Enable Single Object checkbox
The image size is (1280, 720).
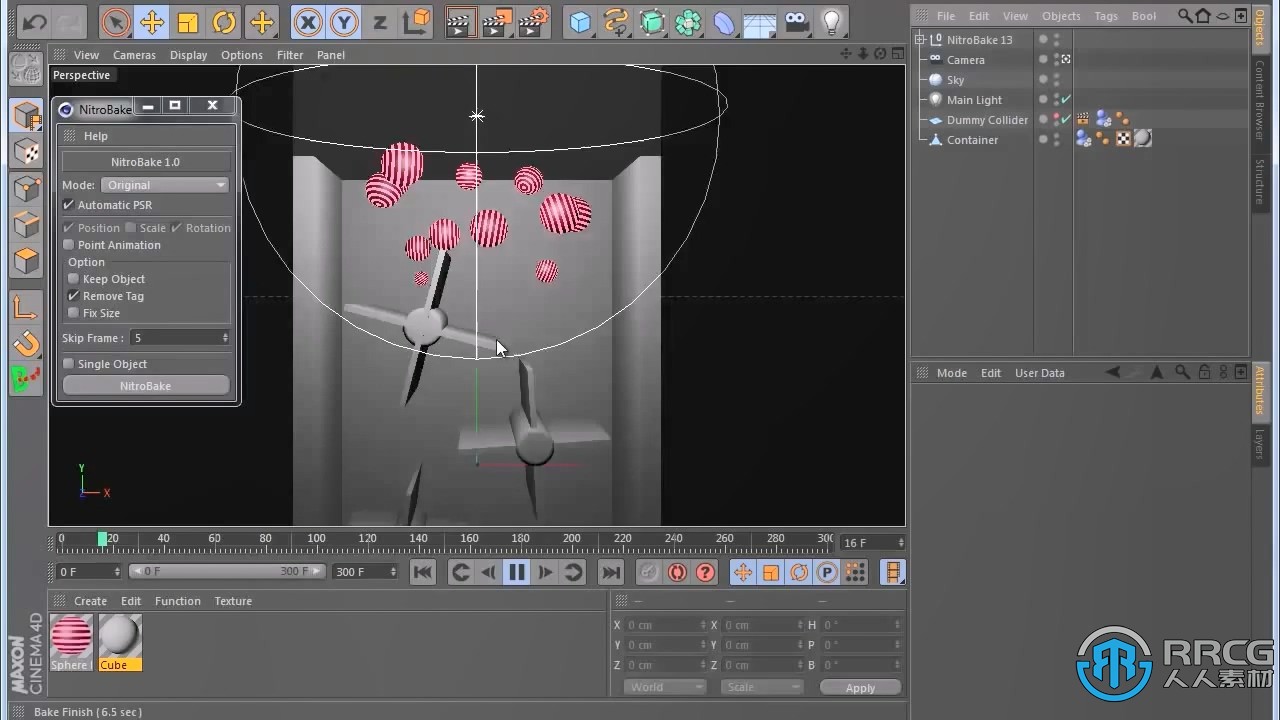tap(69, 364)
